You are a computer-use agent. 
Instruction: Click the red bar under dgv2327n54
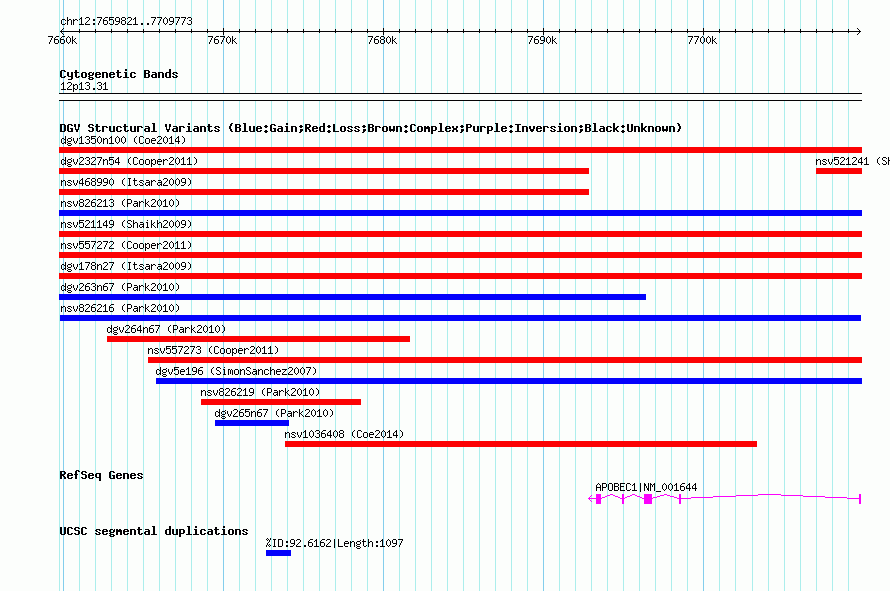pos(324,171)
